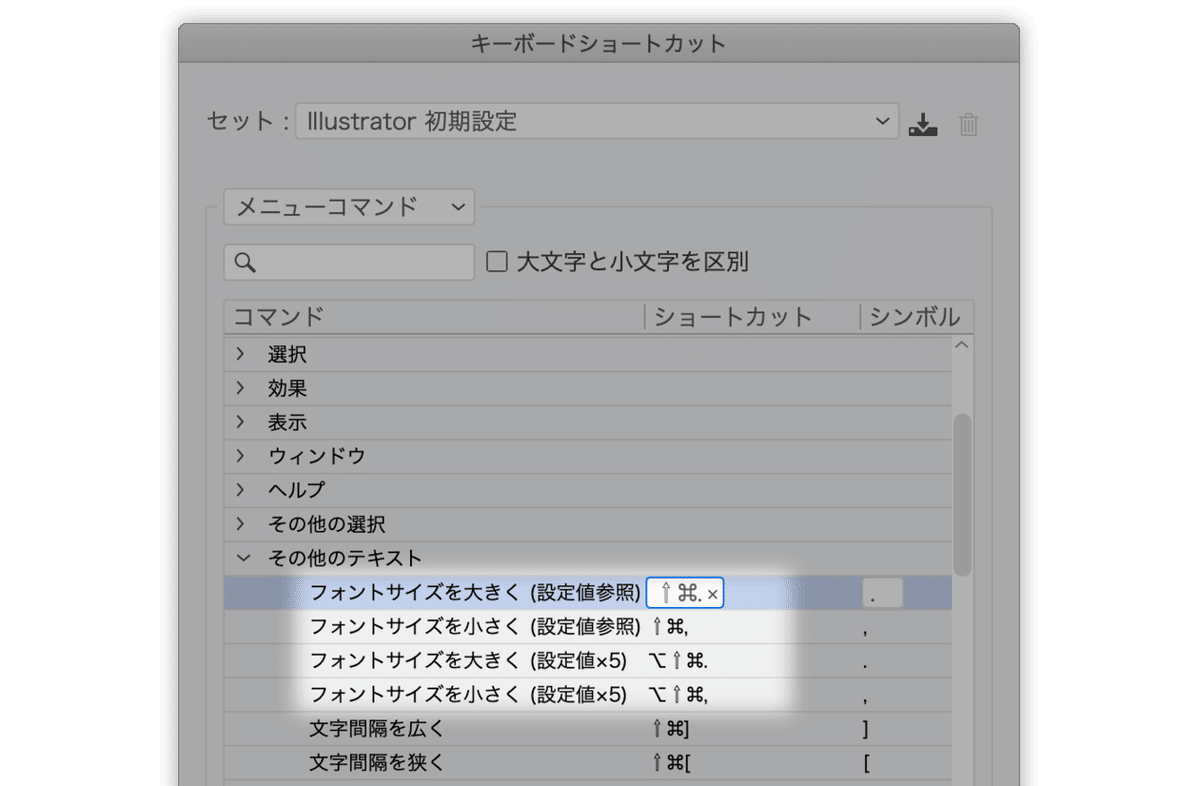
Task: Click shortcut ⌥⇧⌘. of フォントサイズを大きく (設定値×5)
Action: 679,661
